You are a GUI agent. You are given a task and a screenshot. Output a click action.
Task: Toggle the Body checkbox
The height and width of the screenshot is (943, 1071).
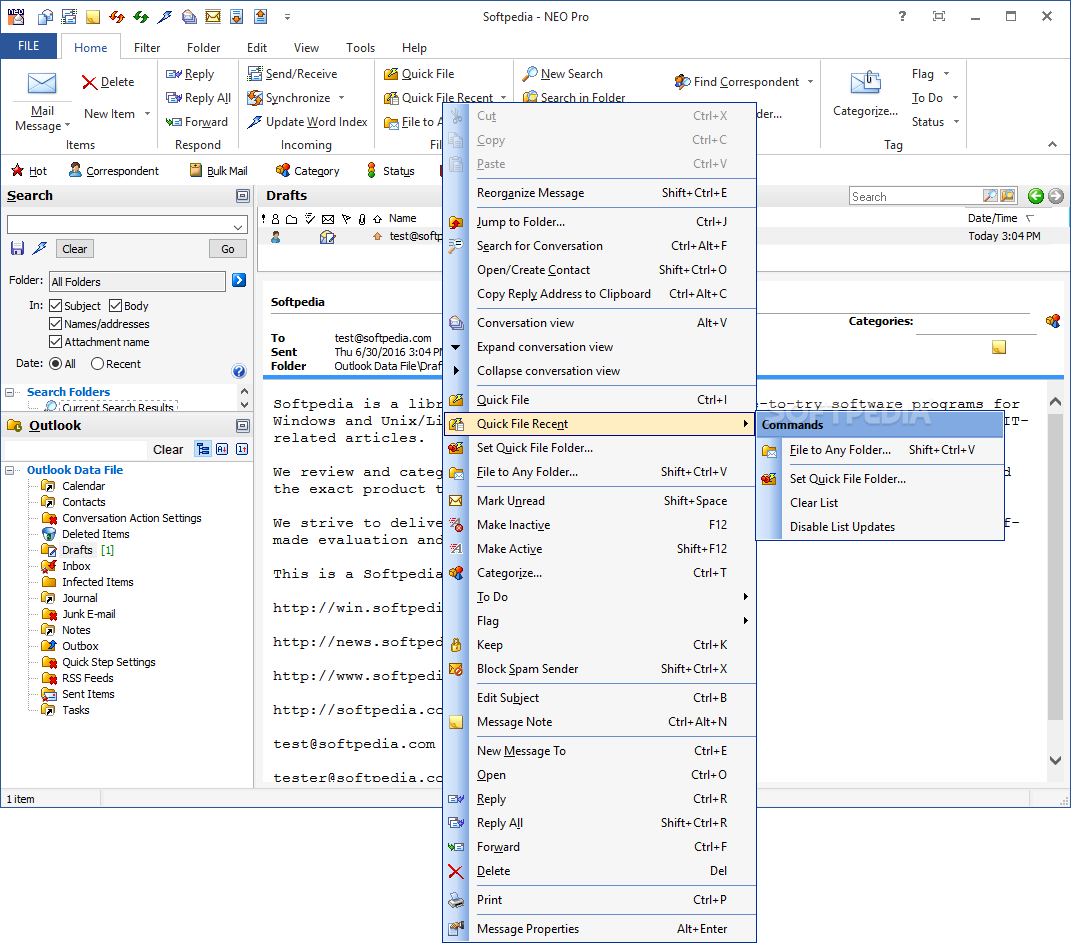click(x=115, y=305)
